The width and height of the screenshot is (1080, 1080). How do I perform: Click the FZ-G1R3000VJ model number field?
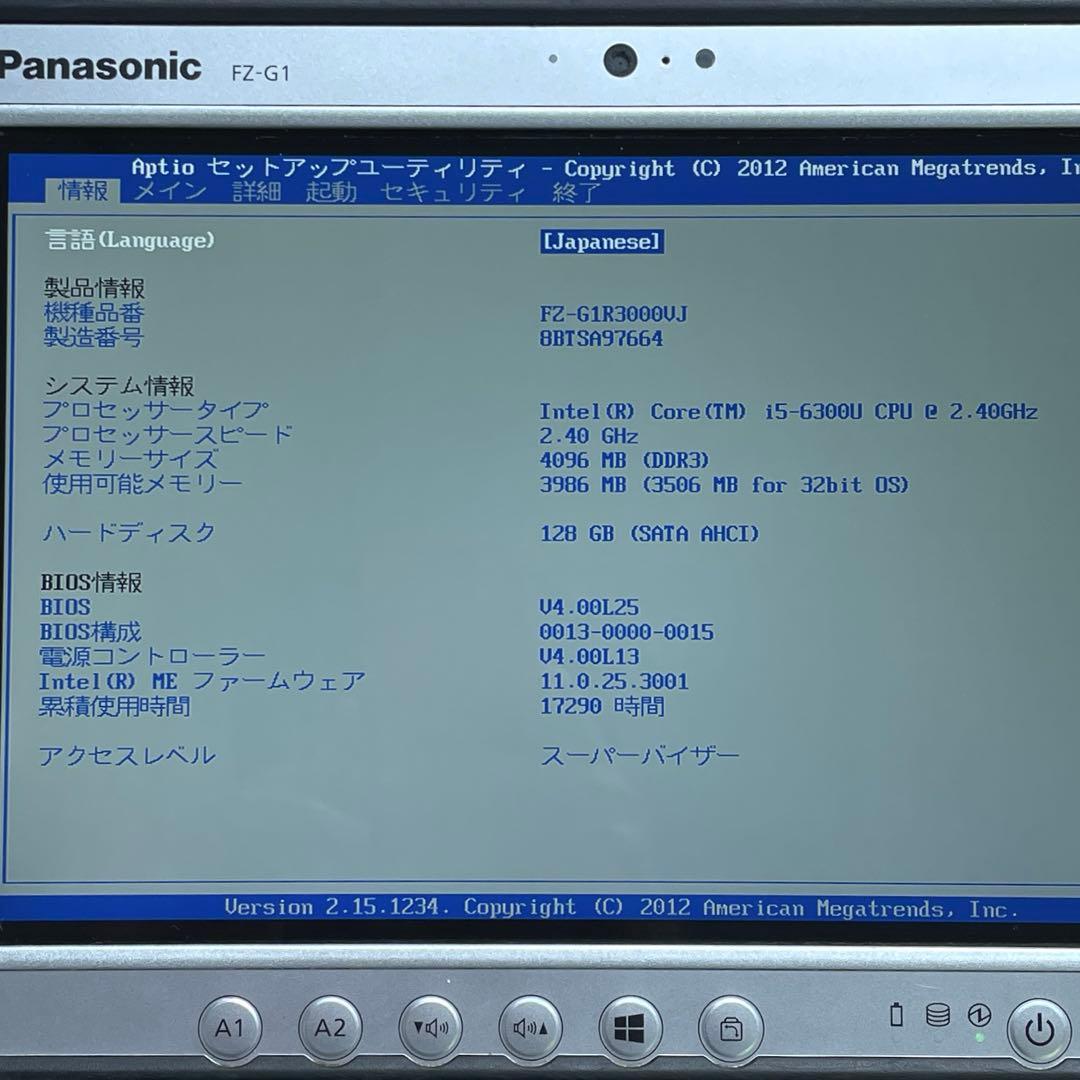614,313
